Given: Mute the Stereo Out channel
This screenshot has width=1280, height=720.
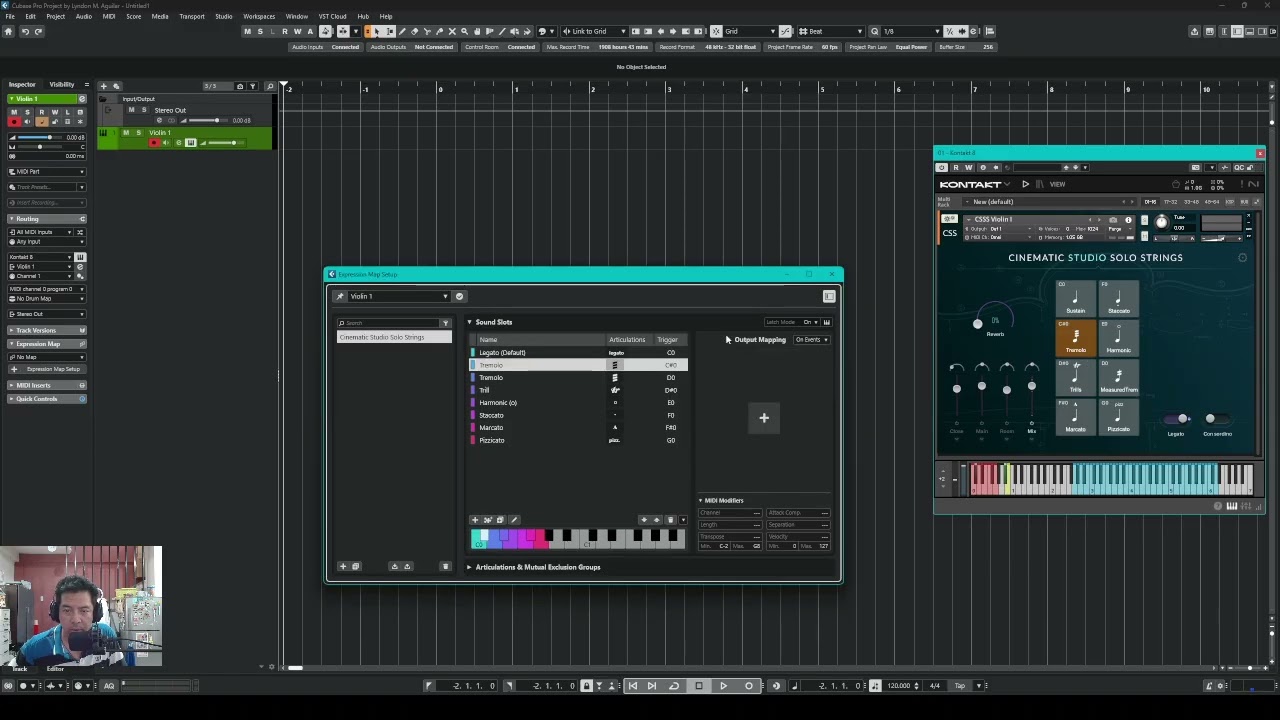Looking at the screenshot, I should point(131,110).
